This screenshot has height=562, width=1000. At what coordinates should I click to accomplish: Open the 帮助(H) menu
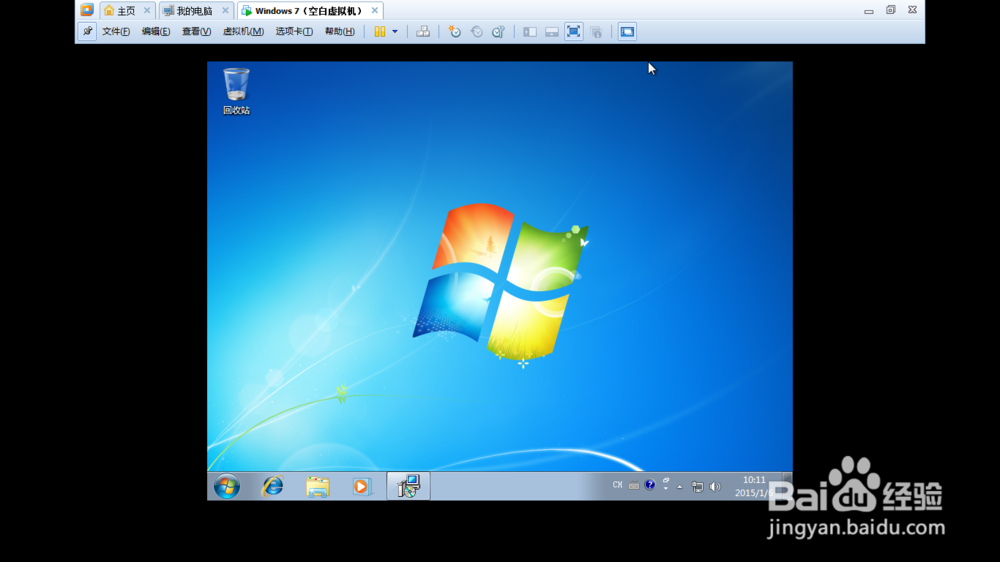coord(340,31)
